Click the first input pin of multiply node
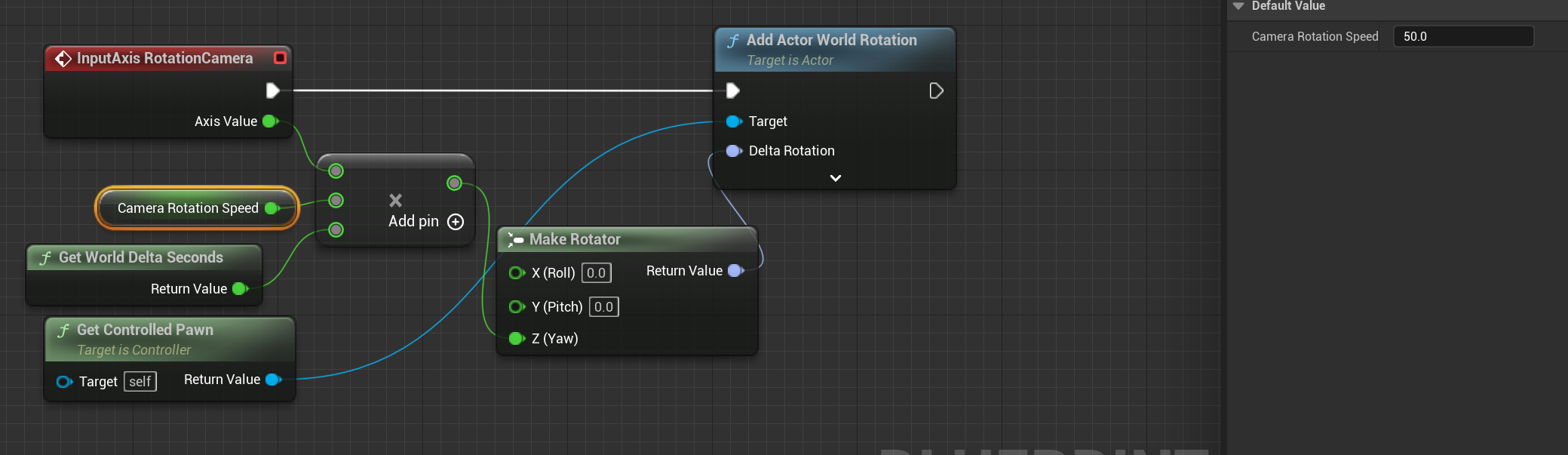 tap(336, 171)
